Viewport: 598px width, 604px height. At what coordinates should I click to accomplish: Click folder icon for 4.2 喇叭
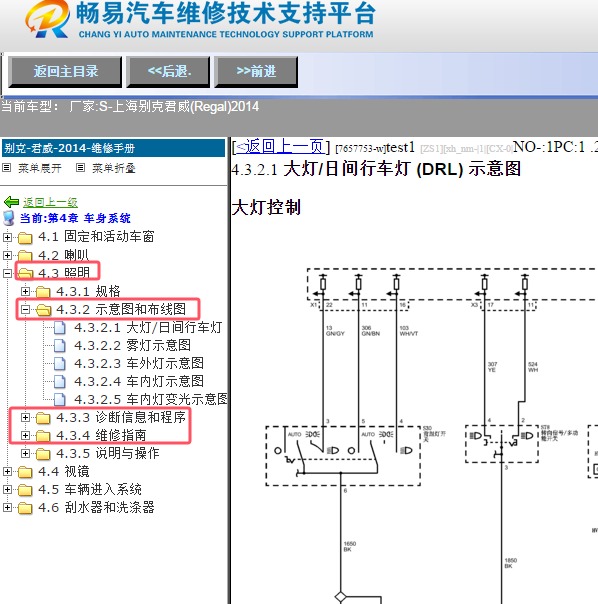click(x=25, y=255)
